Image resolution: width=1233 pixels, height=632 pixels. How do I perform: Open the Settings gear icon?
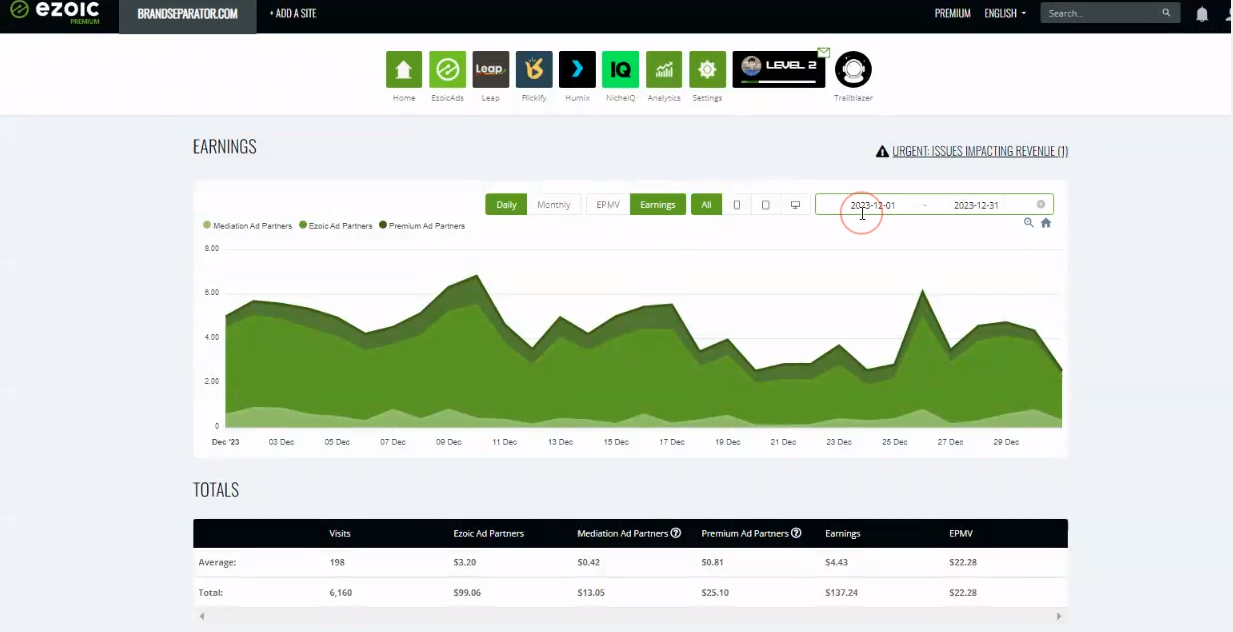tap(707, 69)
